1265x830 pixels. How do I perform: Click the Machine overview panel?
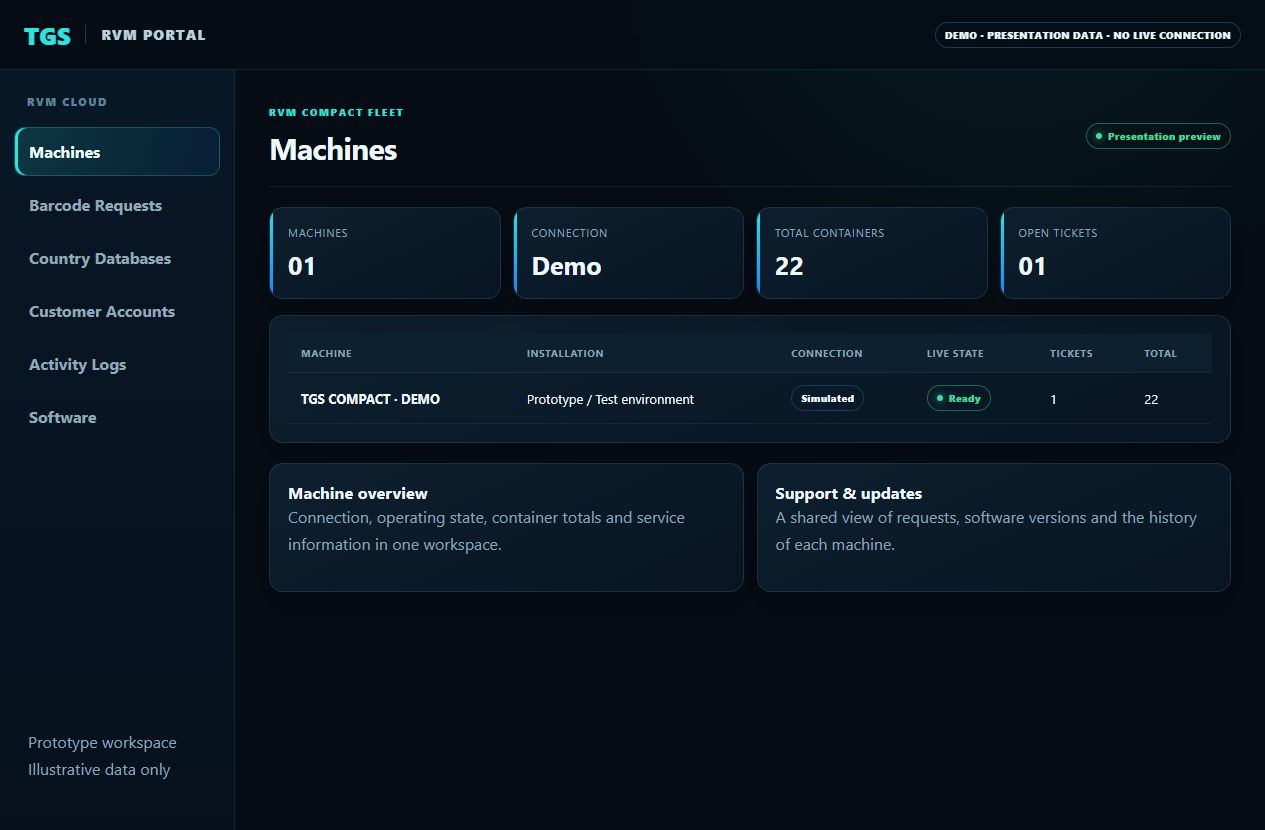point(506,527)
